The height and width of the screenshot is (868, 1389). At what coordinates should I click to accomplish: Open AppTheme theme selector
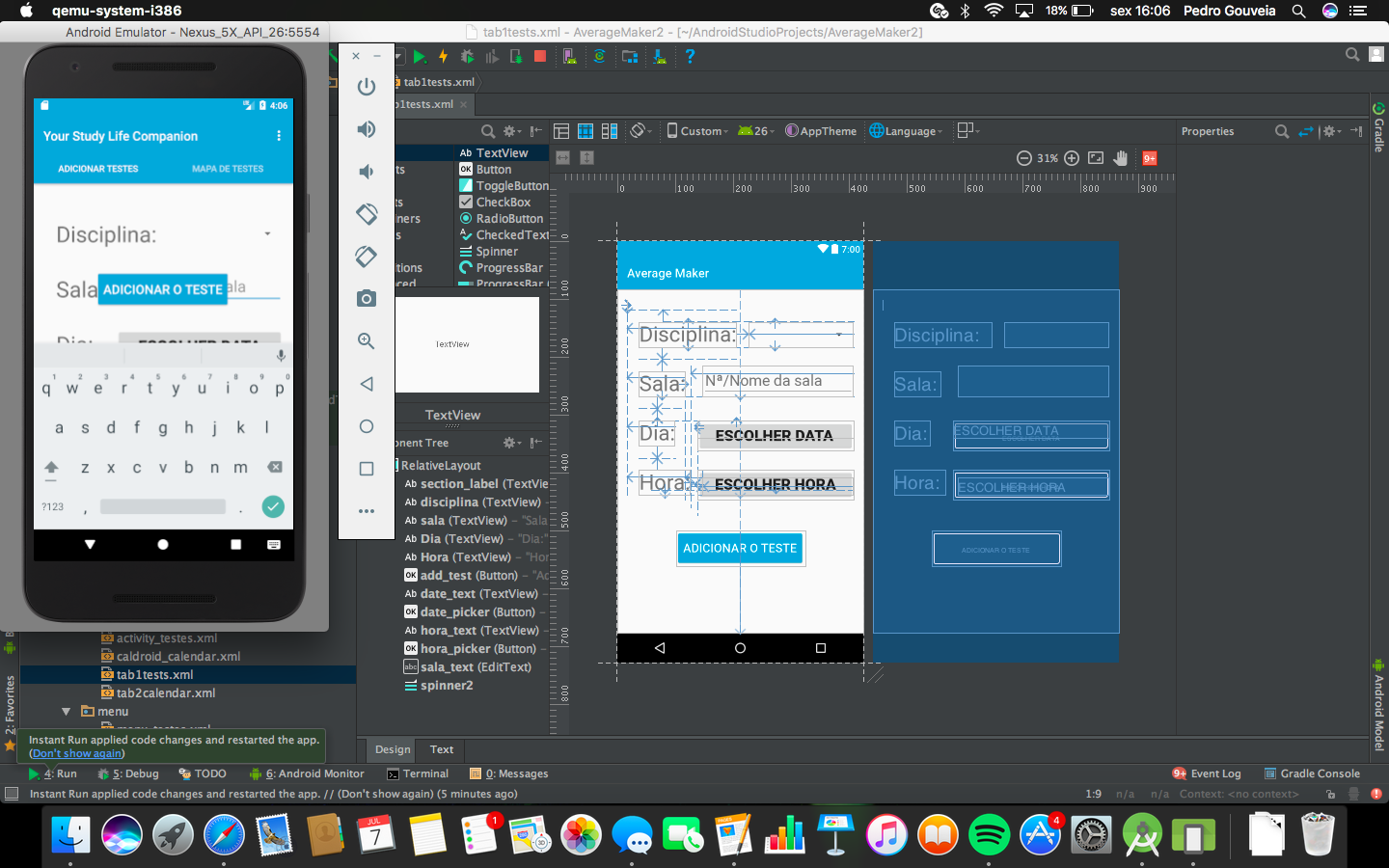[821, 131]
